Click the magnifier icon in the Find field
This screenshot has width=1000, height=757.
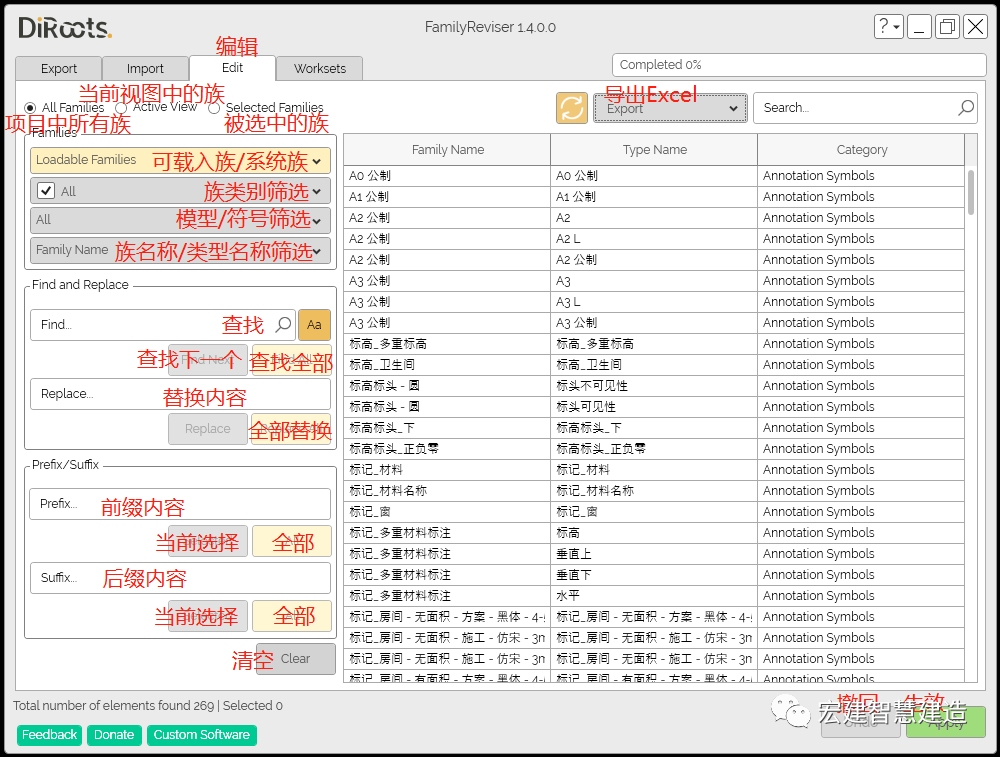coord(283,324)
